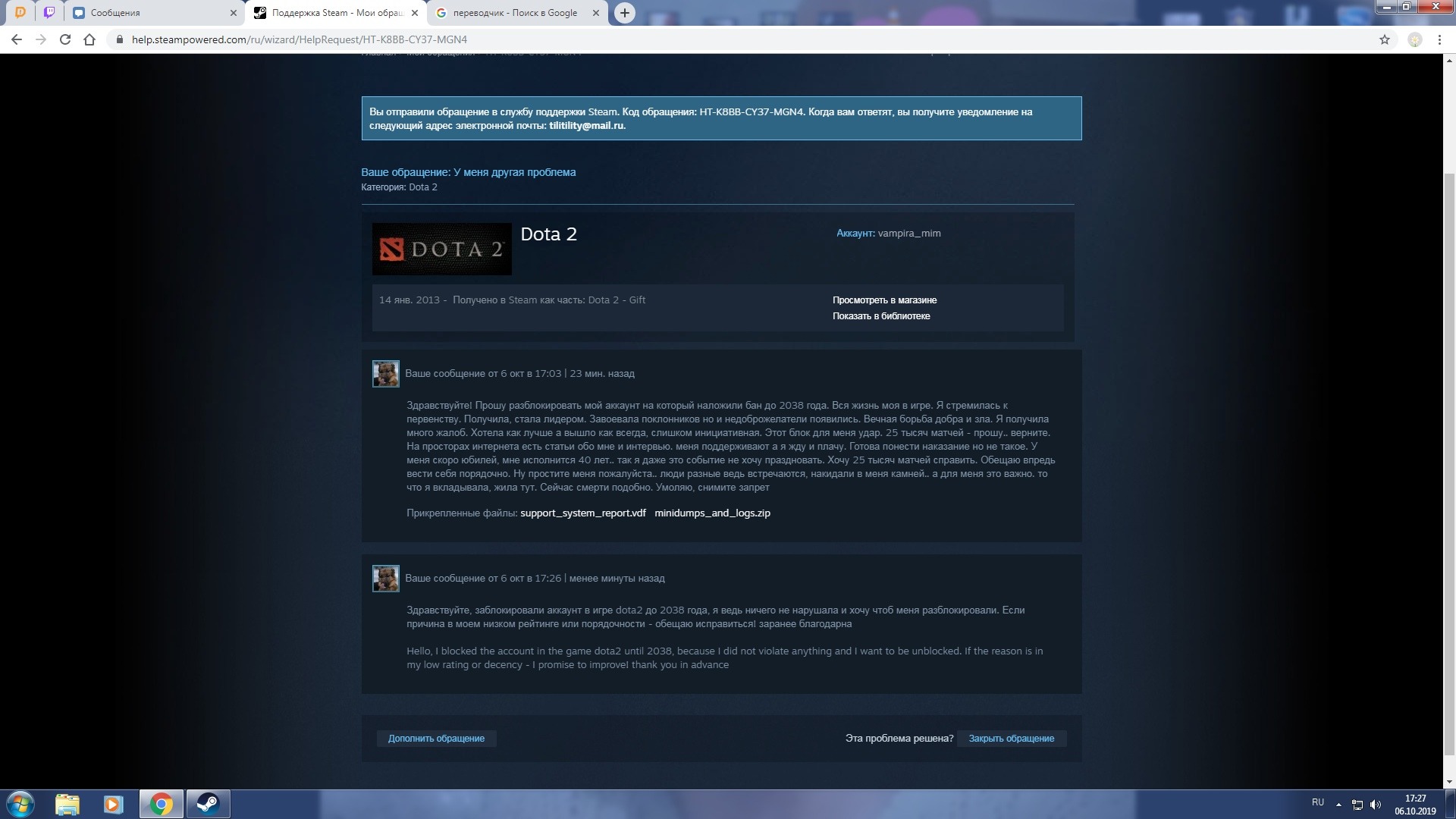Screen dimensions: 1456x819
Task: Bookmark this page with the star icon
Action: [x=1385, y=39]
